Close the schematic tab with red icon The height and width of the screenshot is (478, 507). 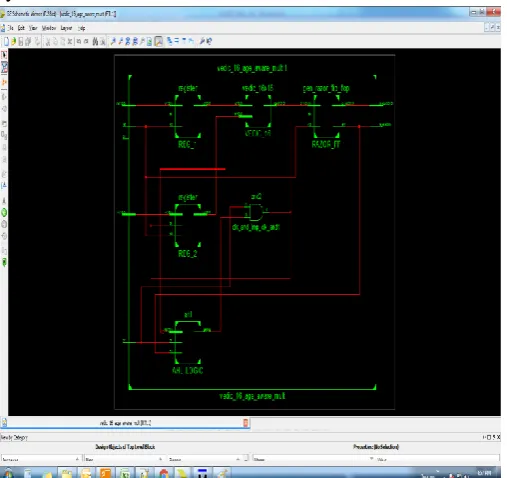pyautogui.click(x=246, y=423)
